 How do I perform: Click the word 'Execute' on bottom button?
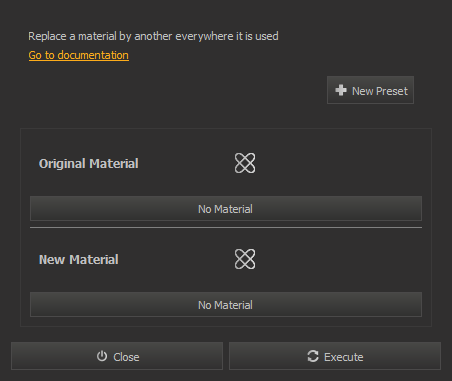tap(344, 357)
